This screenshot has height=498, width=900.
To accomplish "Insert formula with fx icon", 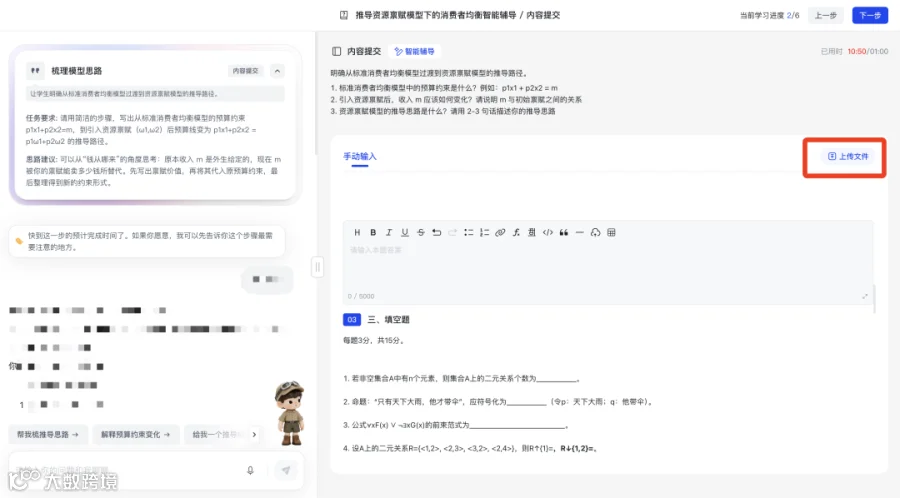I will tap(516, 232).
